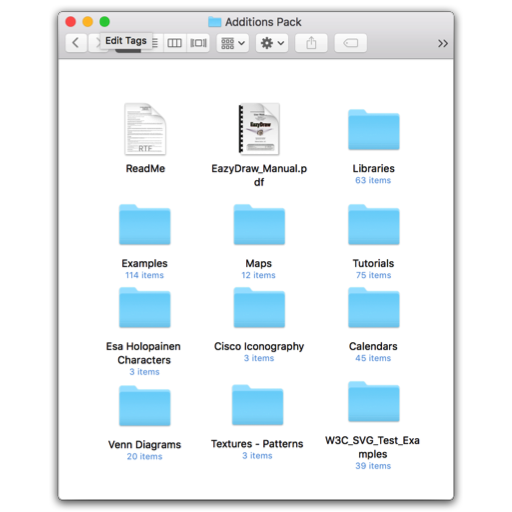Click the '12 items' count text
The height and width of the screenshot is (512, 512).
(259, 275)
